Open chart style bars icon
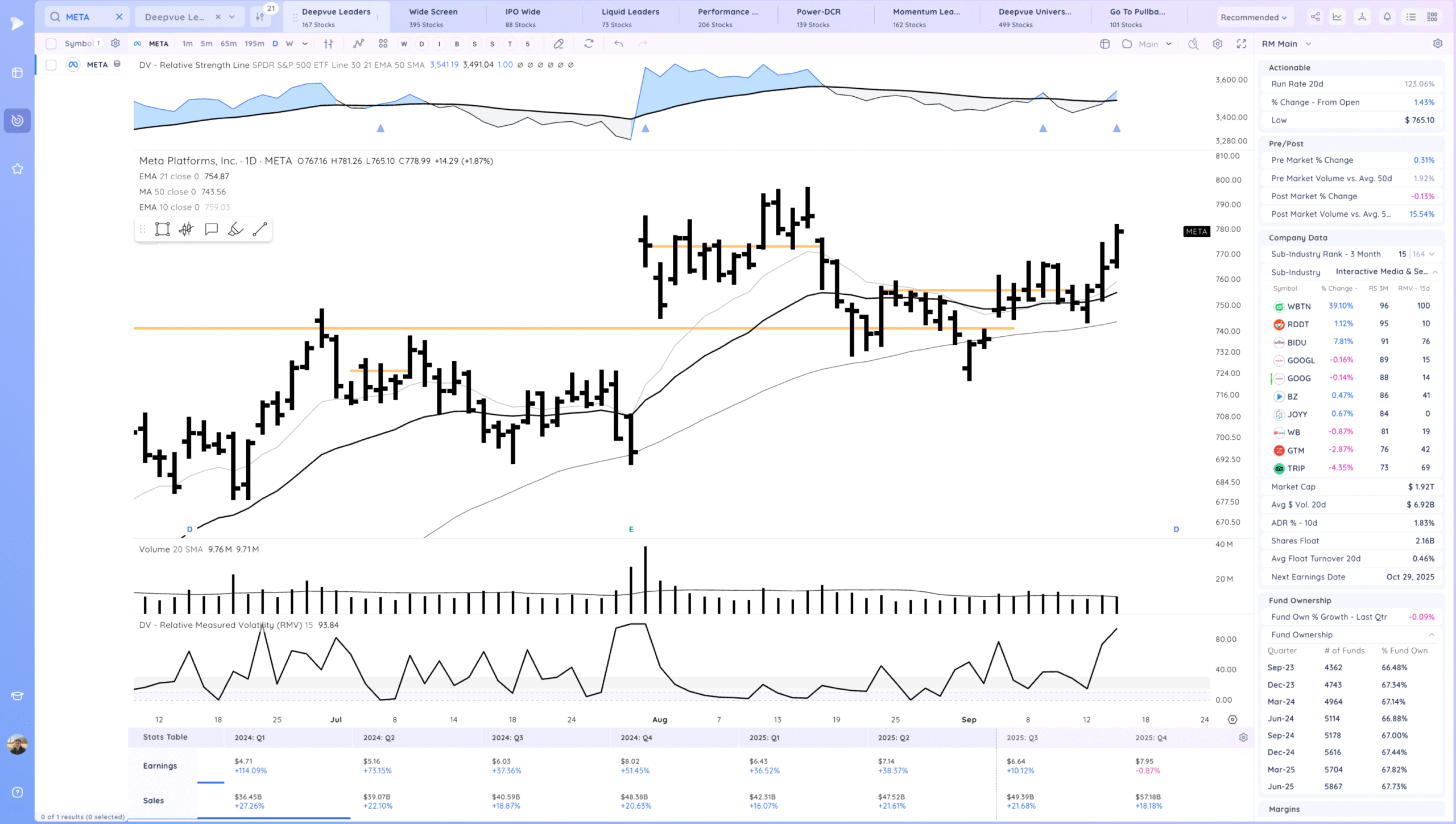Image resolution: width=1456 pixels, height=824 pixels. [329, 44]
